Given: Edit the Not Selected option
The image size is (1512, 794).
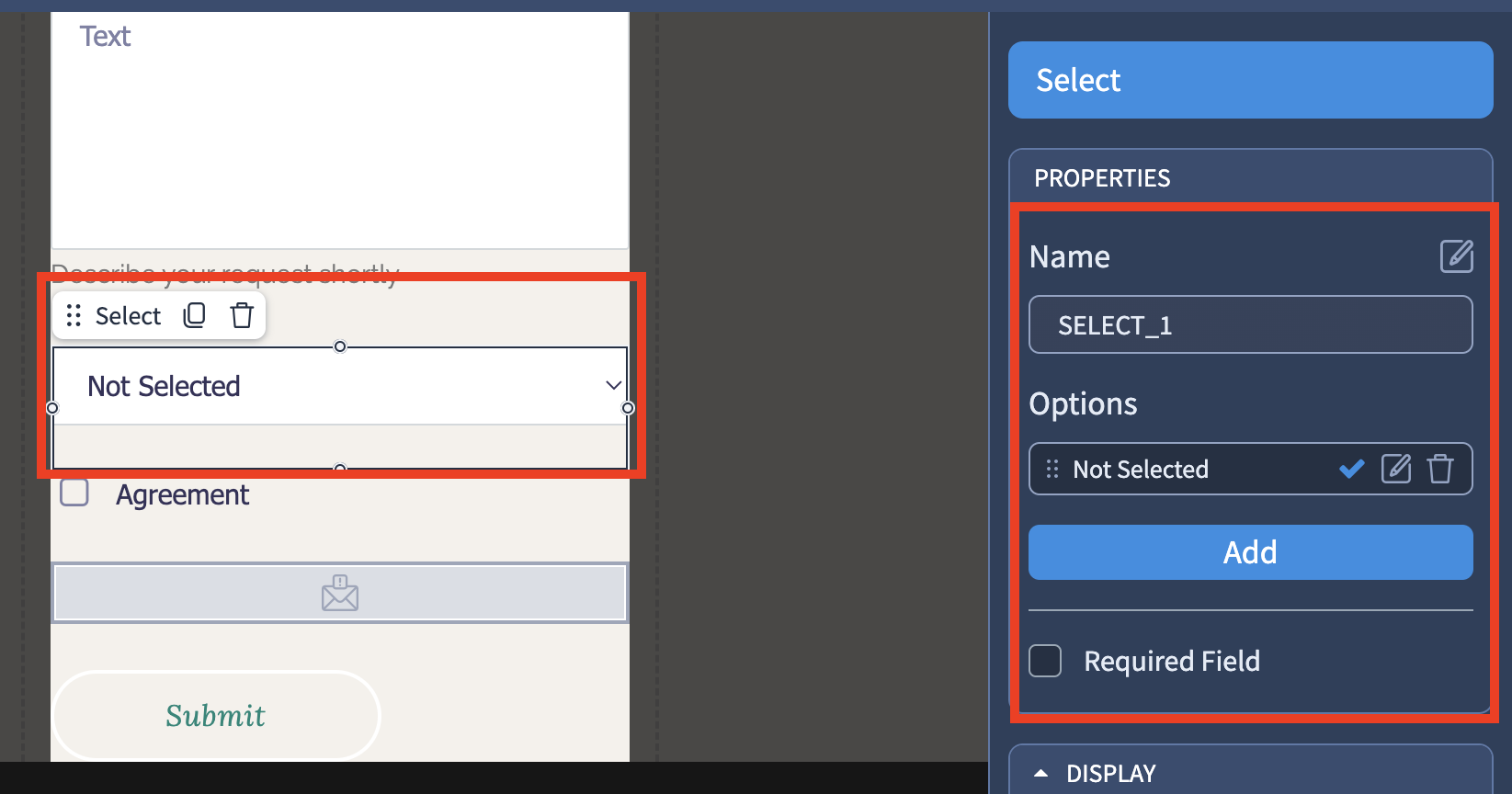Looking at the screenshot, I should (1395, 469).
